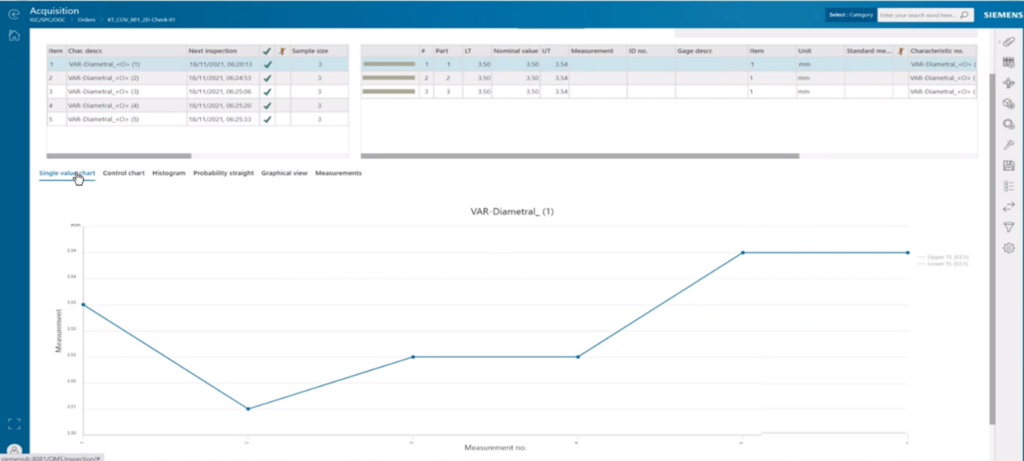The height and width of the screenshot is (461, 1024).
Task: Click the search word input field
Action: 918,15
